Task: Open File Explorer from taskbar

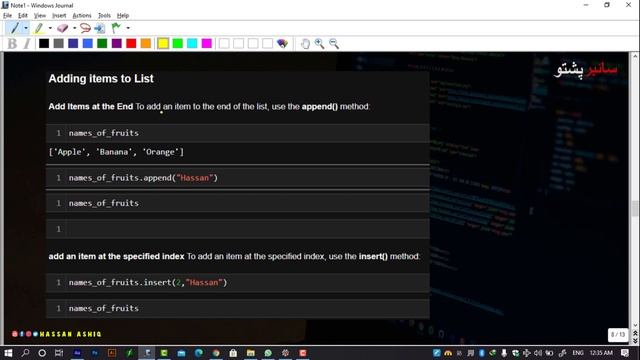Action: click(251, 353)
